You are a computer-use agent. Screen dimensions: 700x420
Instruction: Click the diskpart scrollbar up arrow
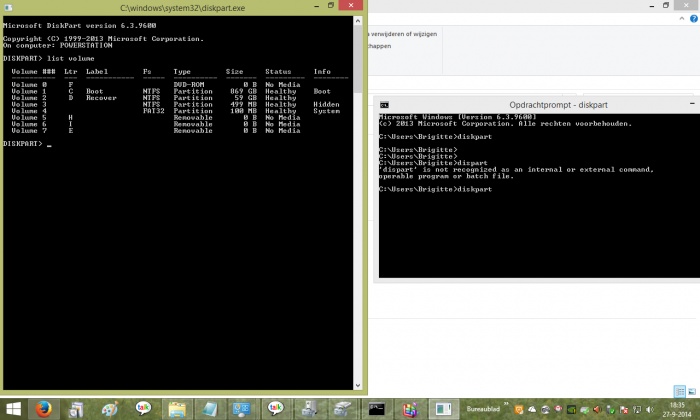pyautogui.click(x=358, y=21)
